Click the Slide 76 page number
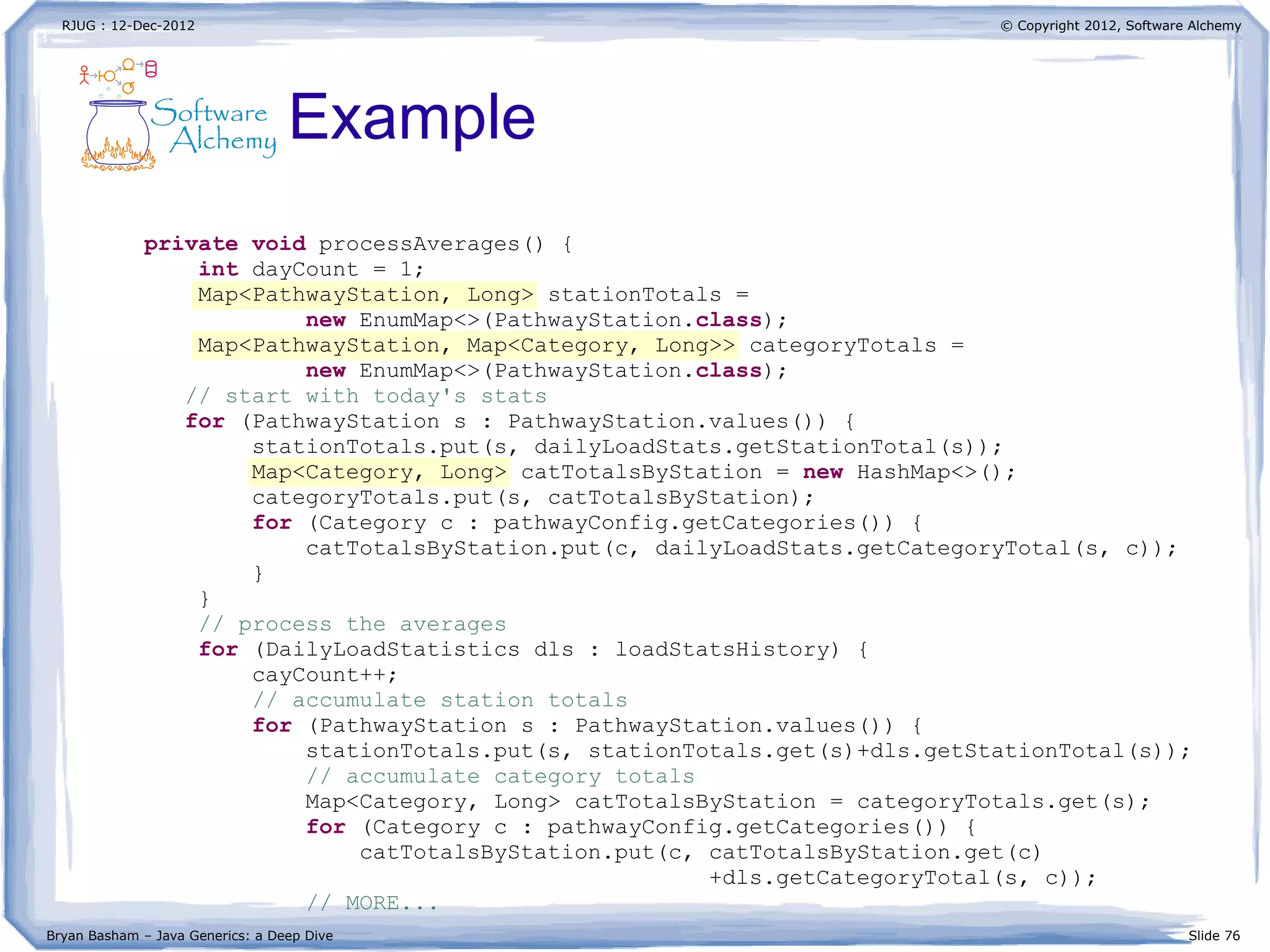Screen dimensions: 1270x952 coord(1214,935)
